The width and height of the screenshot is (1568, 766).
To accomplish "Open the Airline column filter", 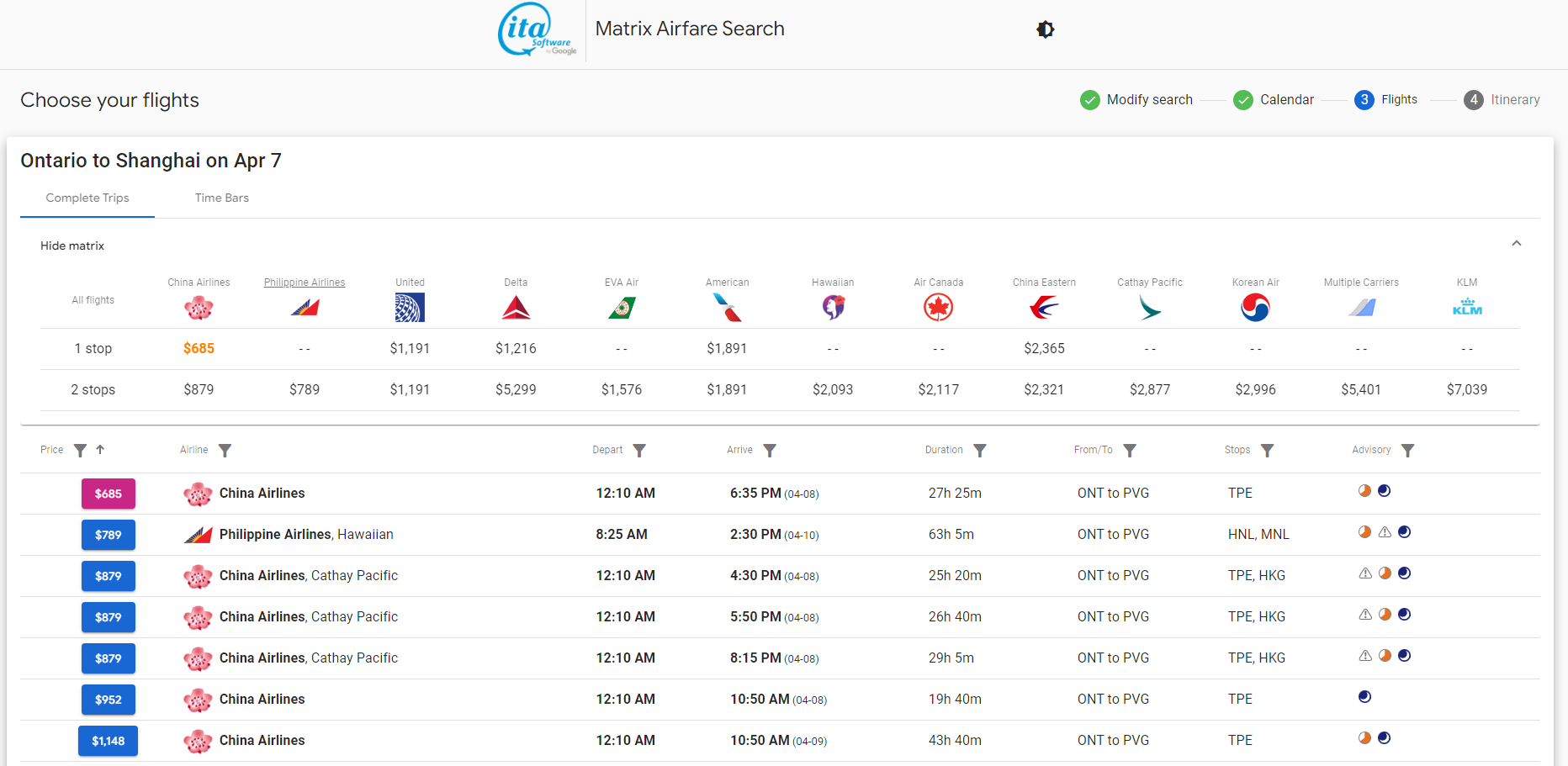I will (225, 451).
